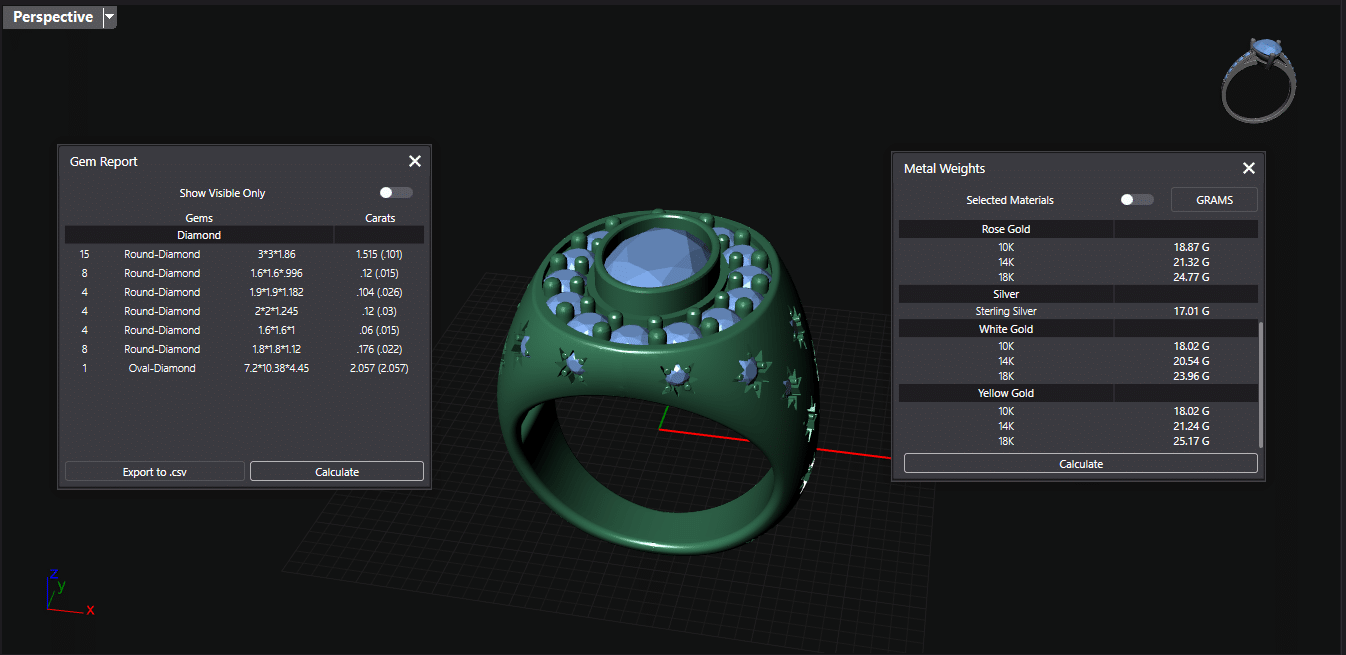Click the XYZ axis gizmo icon
The width and height of the screenshot is (1346, 655).
coord(66,591)
